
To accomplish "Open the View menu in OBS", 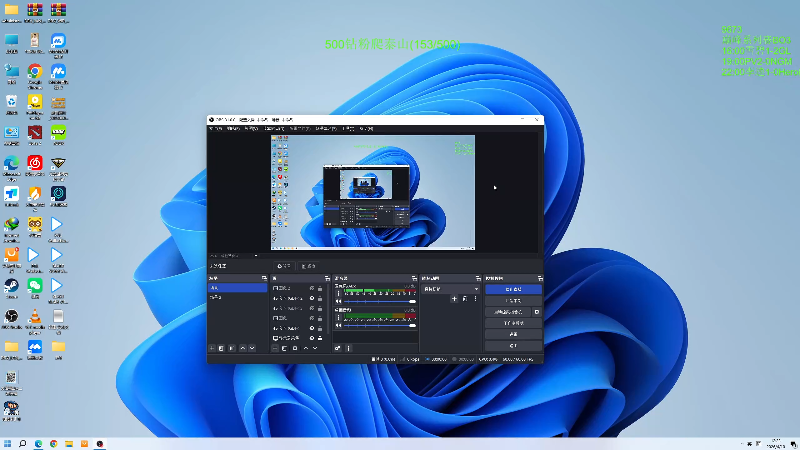I will (251, 129).
